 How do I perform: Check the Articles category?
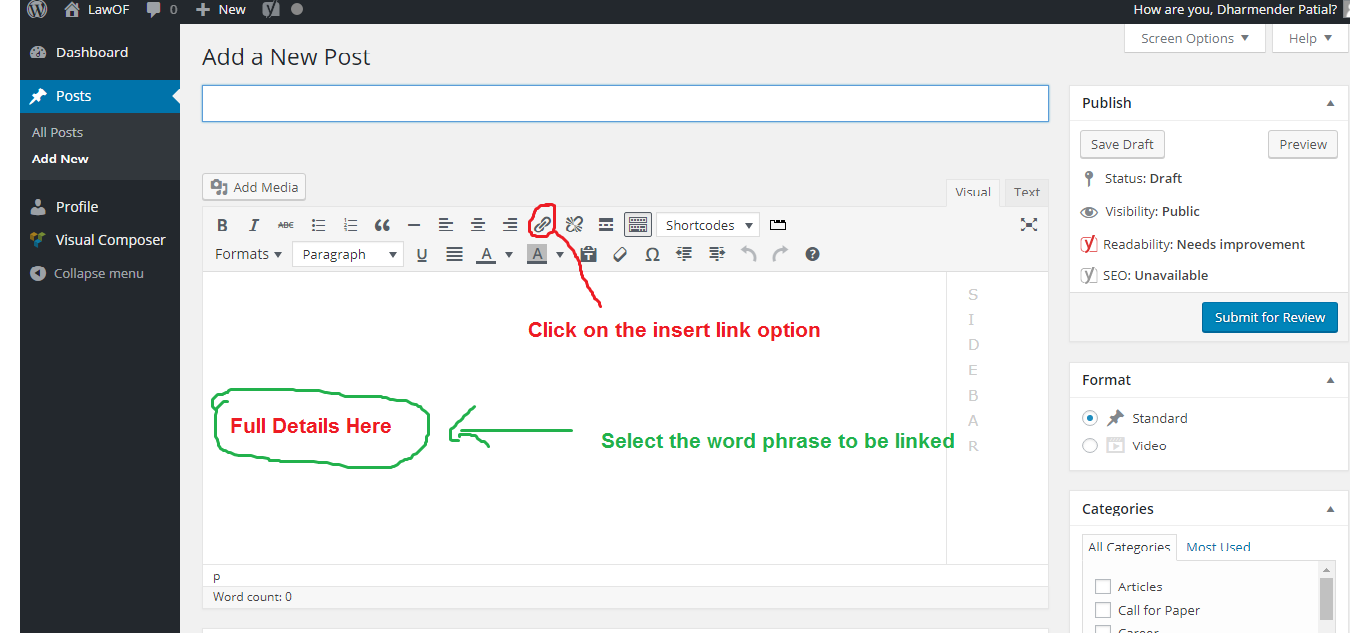[x=1103, y=587]
